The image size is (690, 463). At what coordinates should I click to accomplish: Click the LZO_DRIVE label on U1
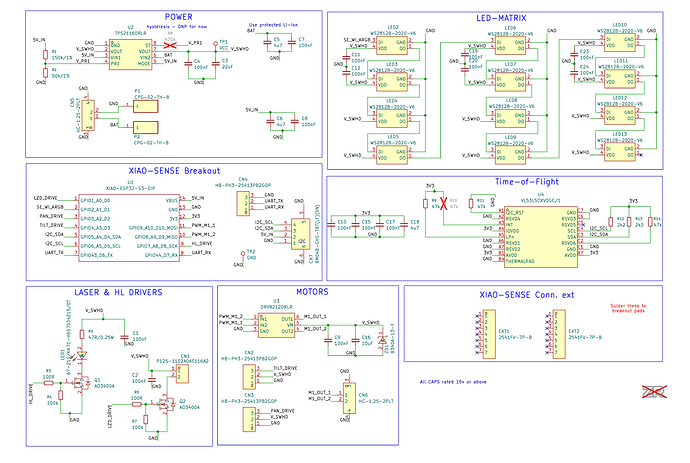pos(45,198)
